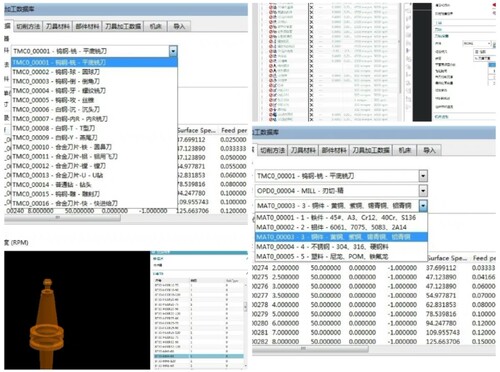
Task: Open 刀具加工数据 tab in panel with MAT0 list
Action: (371, 150)
